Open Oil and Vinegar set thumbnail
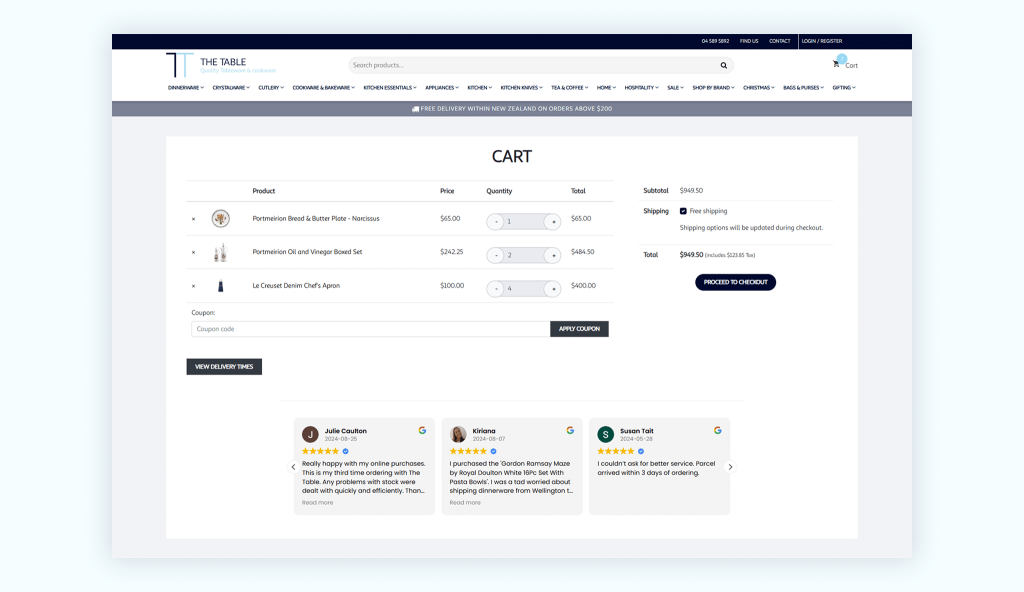 [x=221, y=252]
